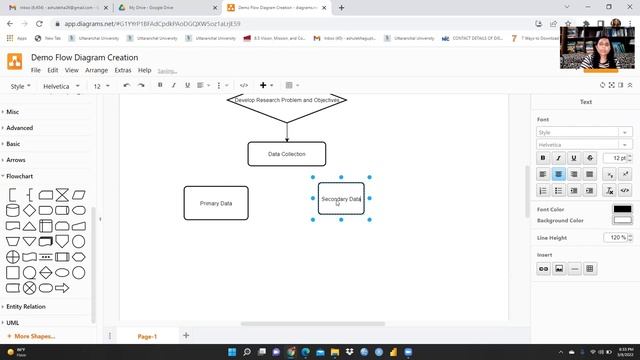Click the horizontal scrollbar below the canvas
640x360 pixels.
313,324
